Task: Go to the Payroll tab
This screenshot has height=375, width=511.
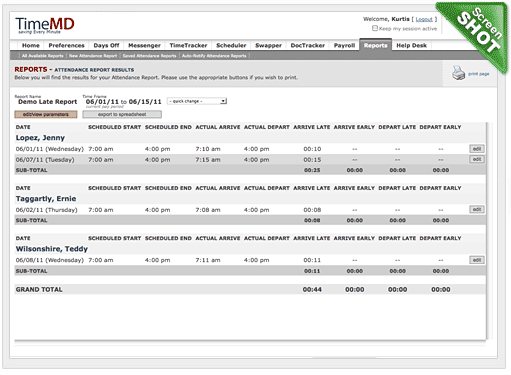Action: pyautogui.click(x=344, y=45)
